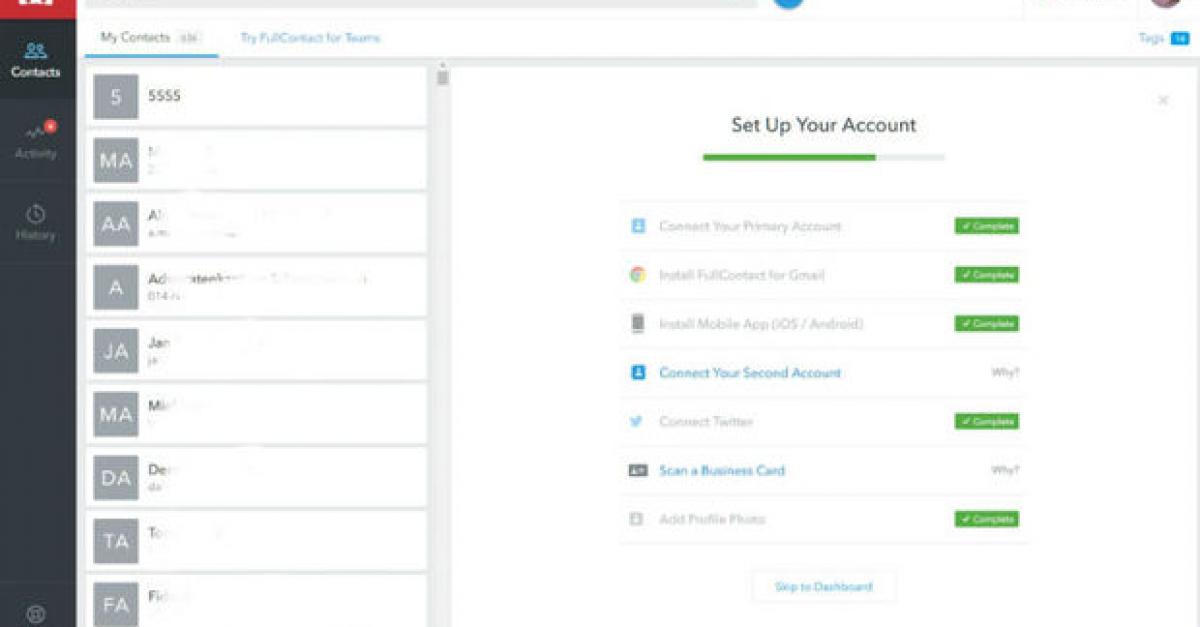Click Why? beside Scan a Business Card
The height and width of the screenshot is (627, 1200).
[1005, 471]
